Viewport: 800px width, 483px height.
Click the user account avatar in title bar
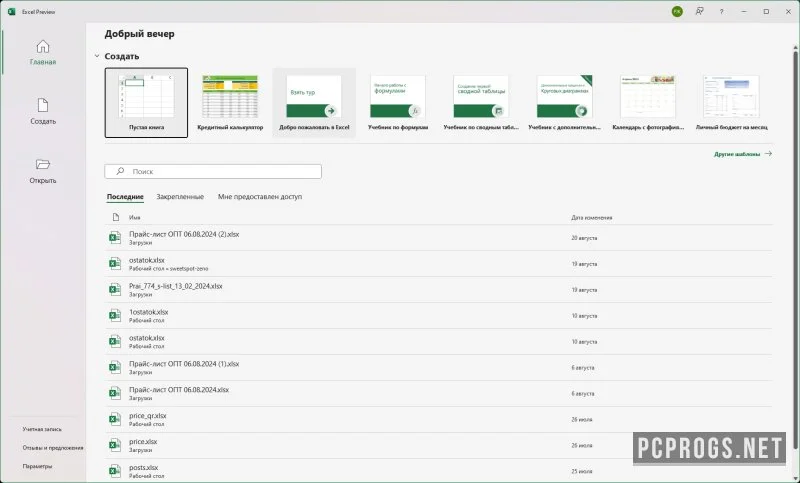[677, 11]
